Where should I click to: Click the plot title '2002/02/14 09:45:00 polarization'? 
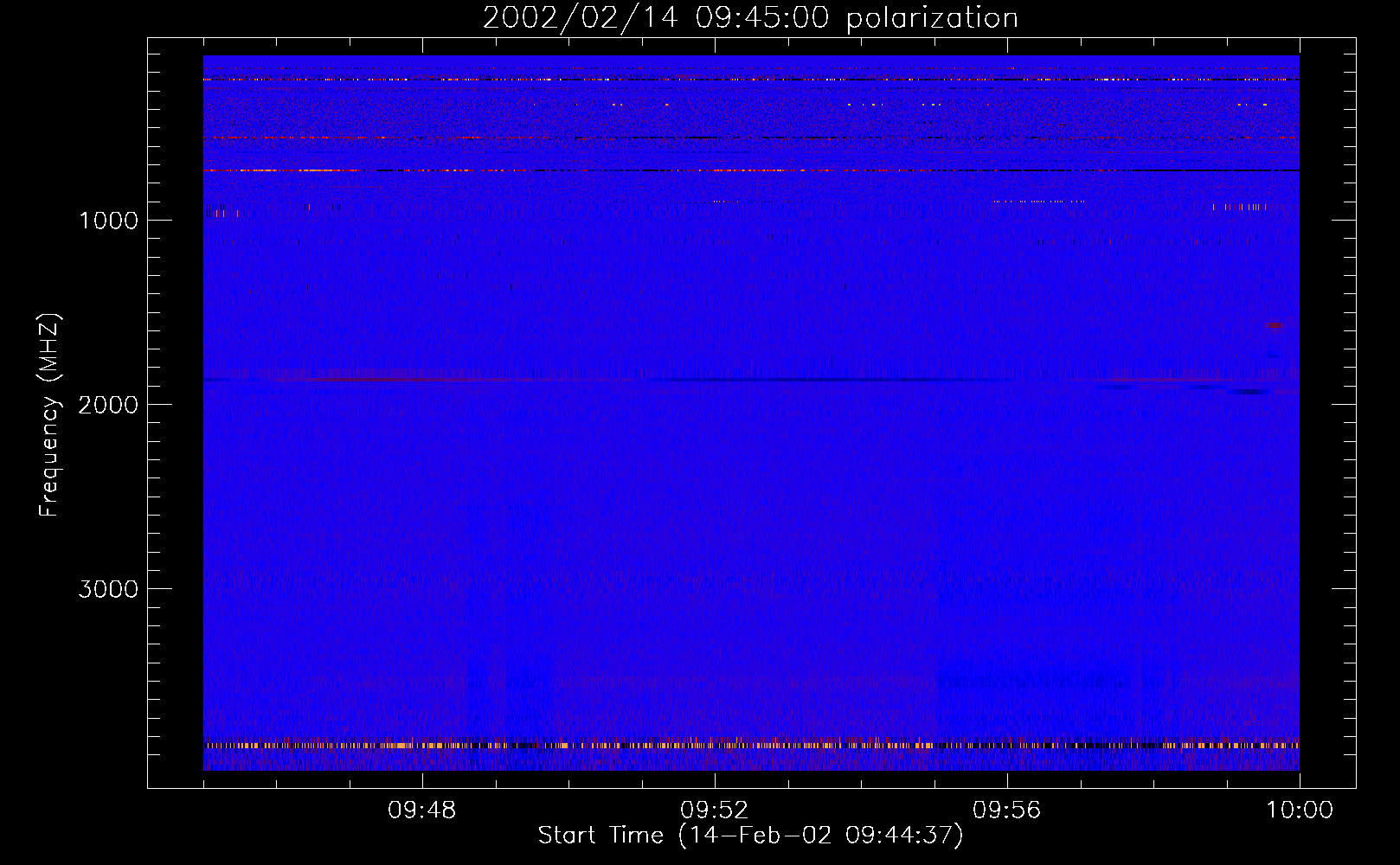[x=750, y=18]
